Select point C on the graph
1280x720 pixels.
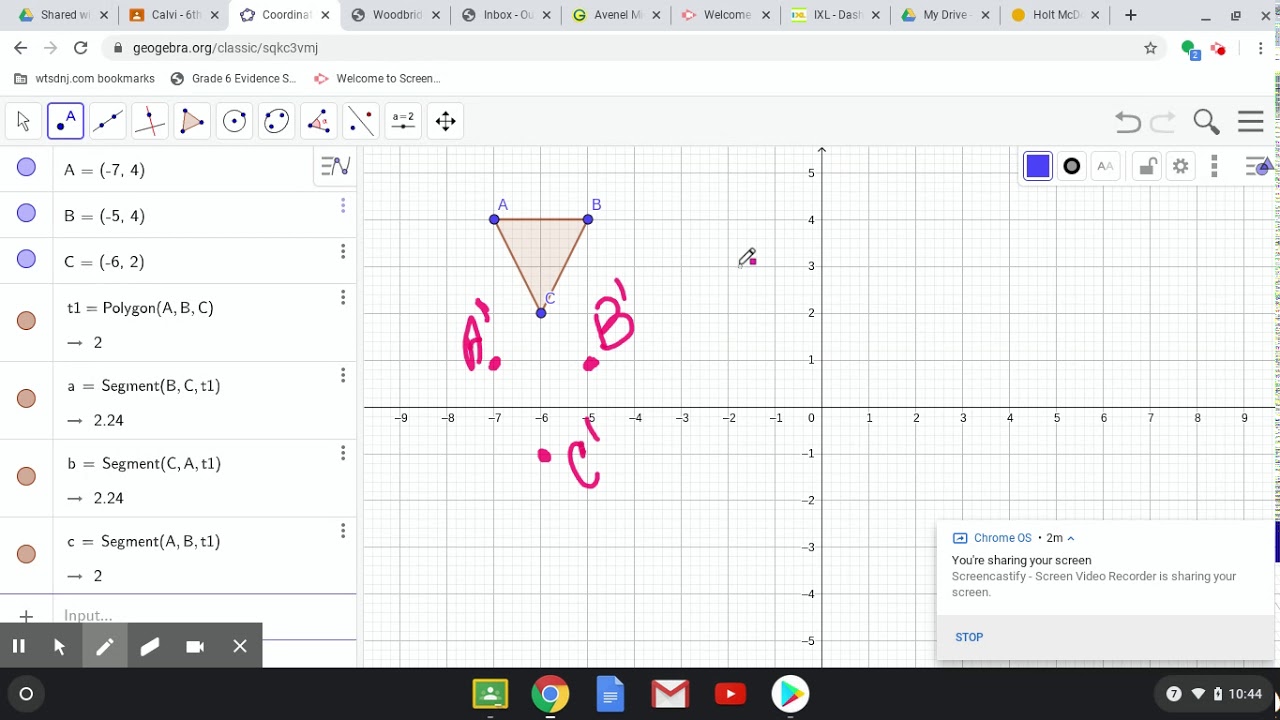pyautogui.click(x=541, y=313)
